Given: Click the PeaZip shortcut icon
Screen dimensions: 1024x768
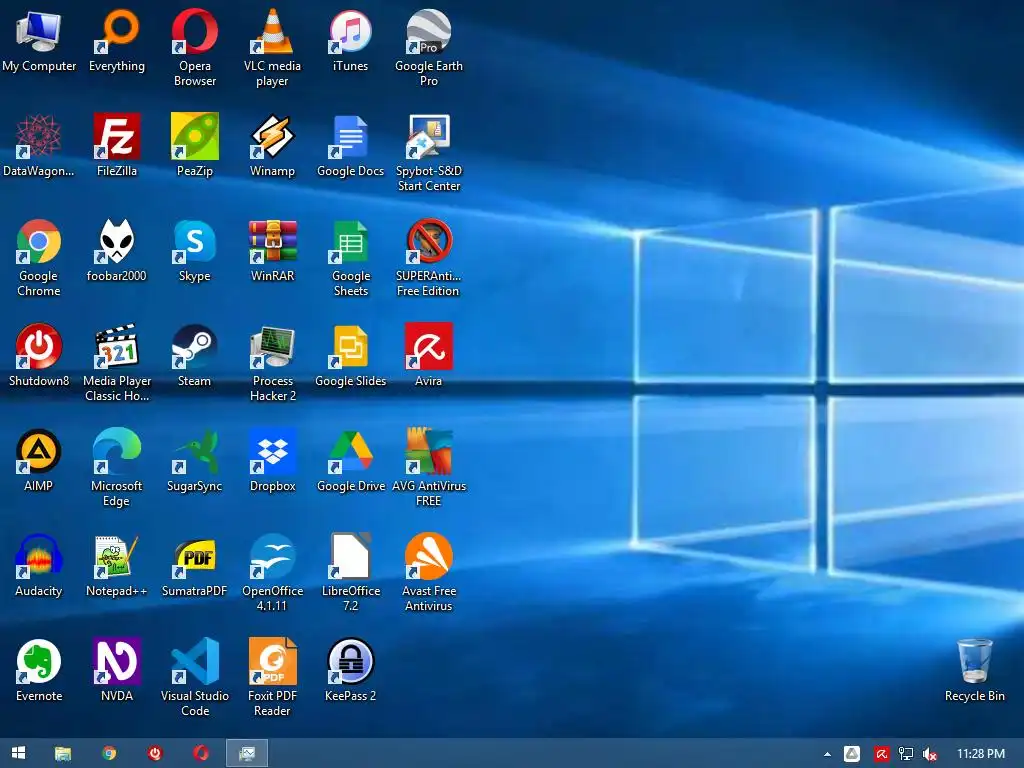Looking at the screenshot, I should tap(195, 145).
